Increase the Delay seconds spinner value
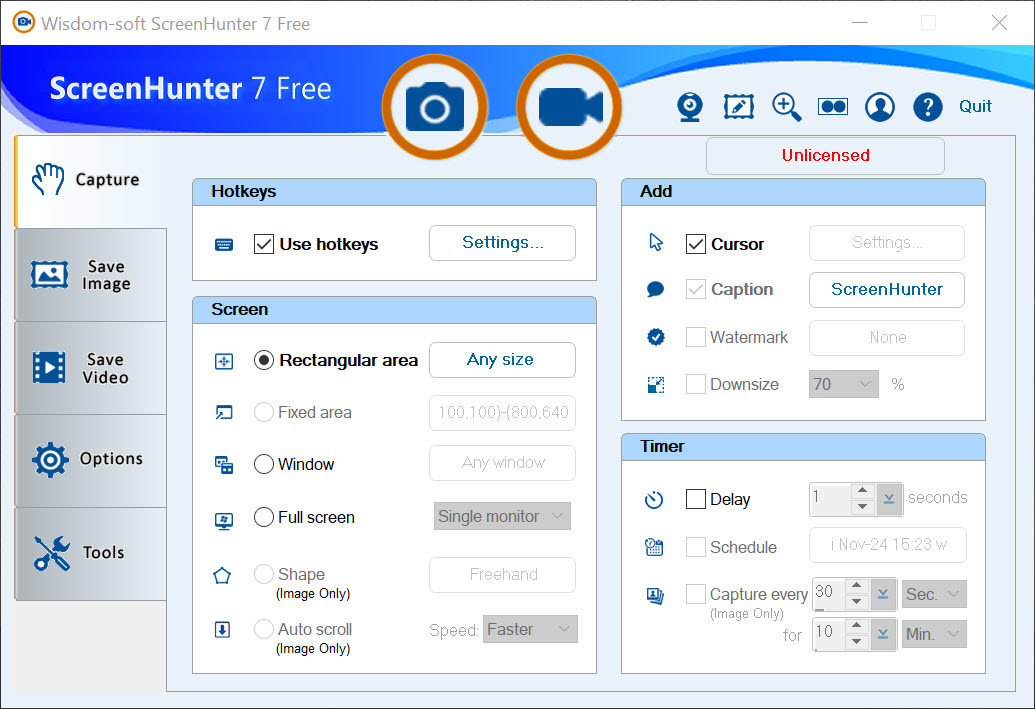Screen dimensions: 1035x709 (x=862, y=491)
